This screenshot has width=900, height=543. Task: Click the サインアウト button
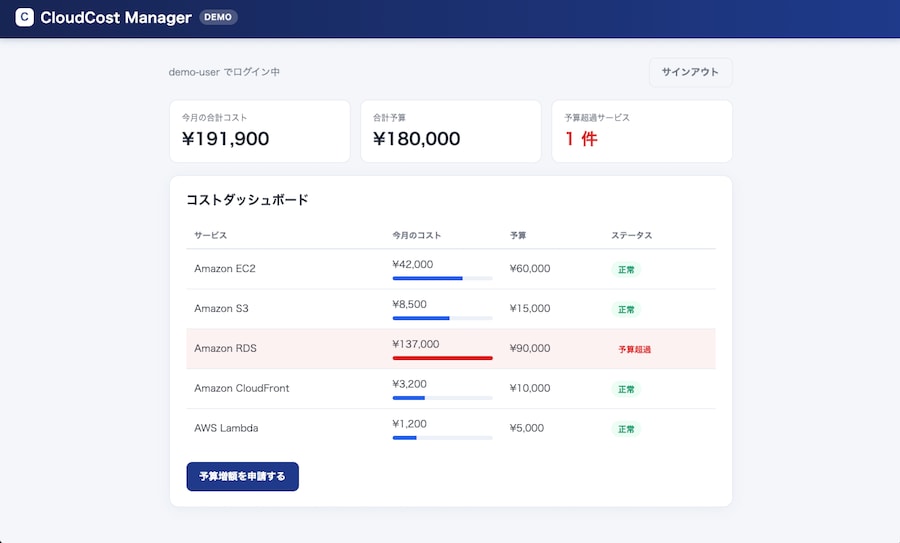click(x=690, y=72)
